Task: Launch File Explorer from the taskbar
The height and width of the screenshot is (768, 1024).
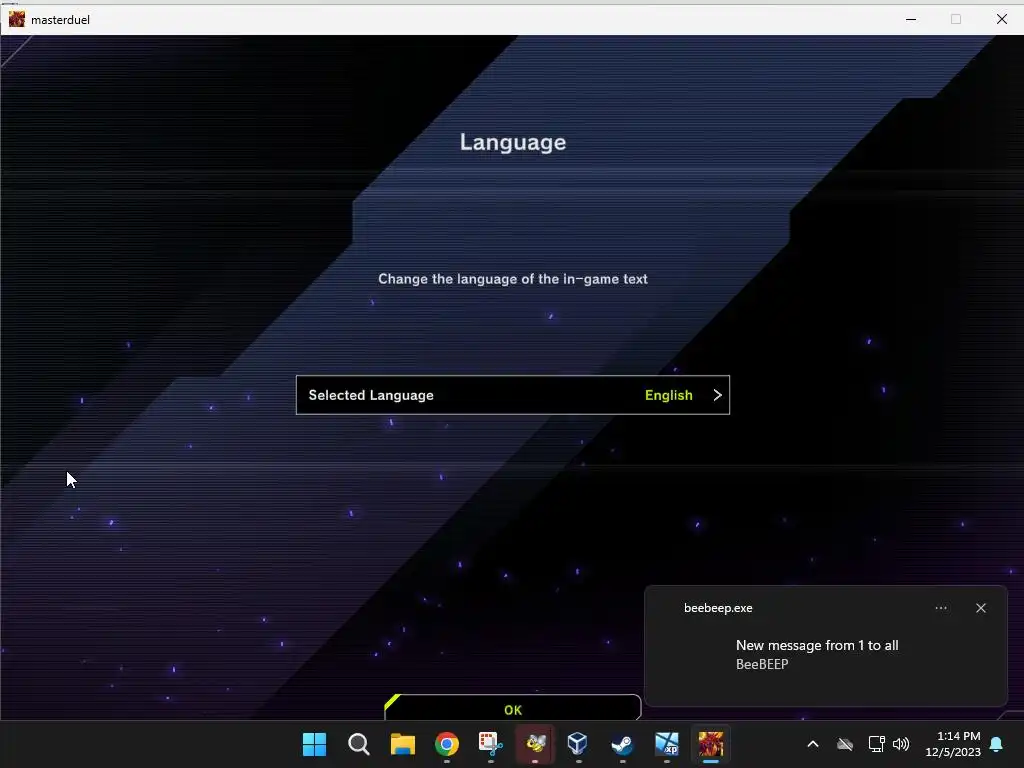Action: [403, 744]
